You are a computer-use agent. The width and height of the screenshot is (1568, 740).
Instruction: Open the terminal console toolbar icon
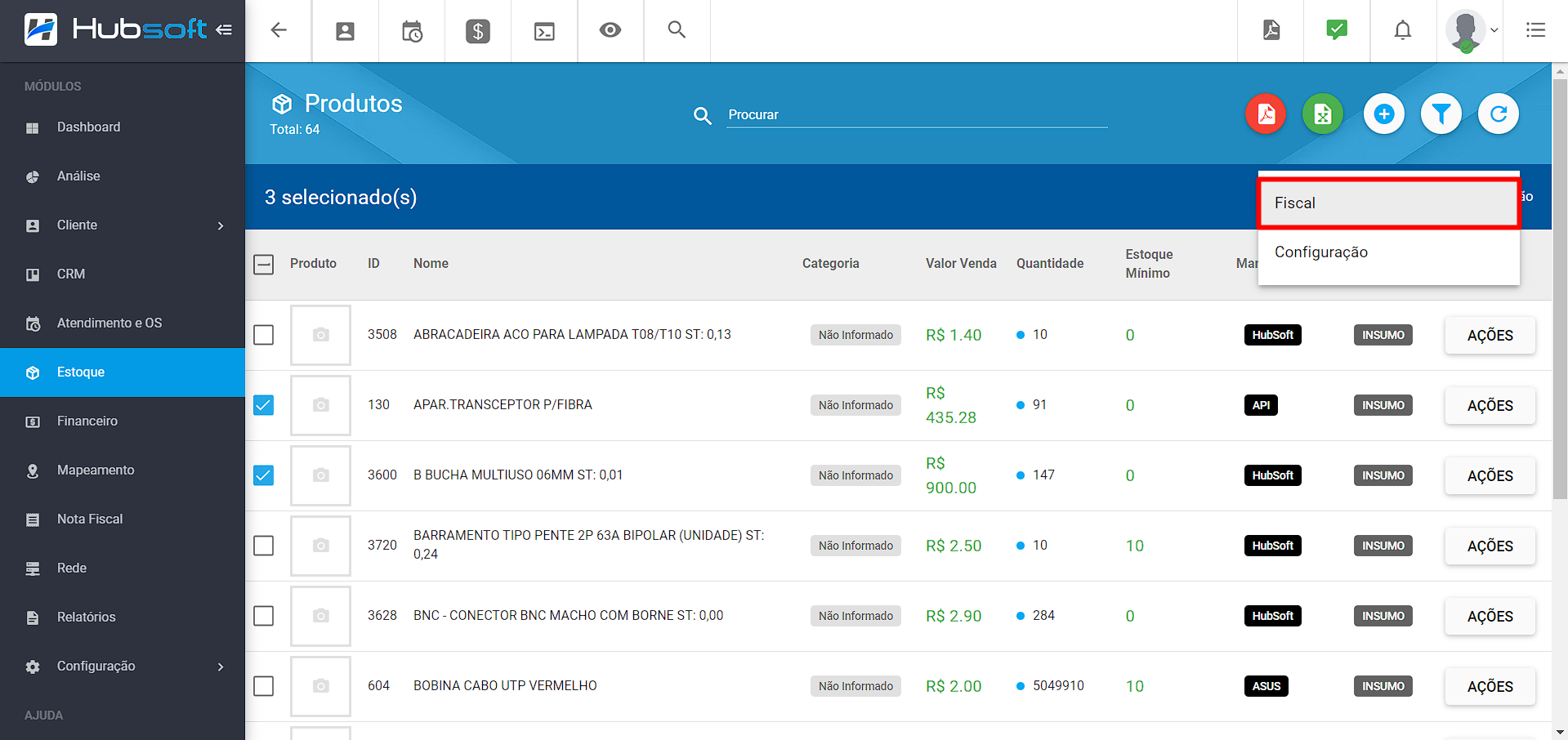point(544,31)
